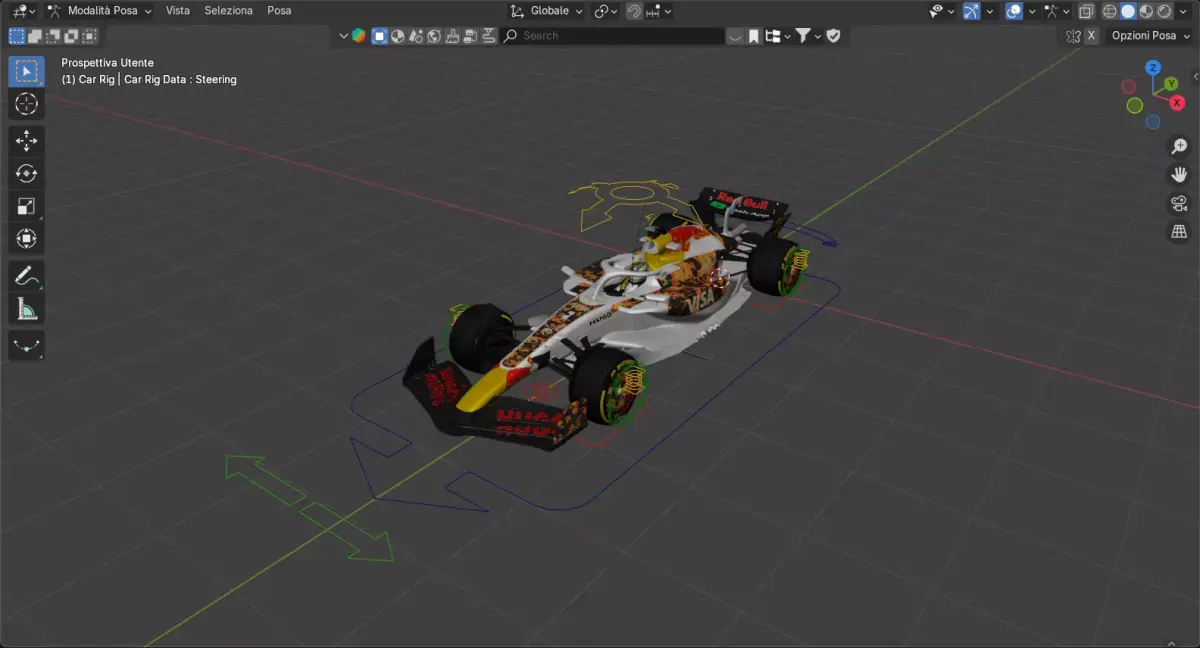
Task: Open object visibility and selectability dropdown
Action: [x=942, y=11]
